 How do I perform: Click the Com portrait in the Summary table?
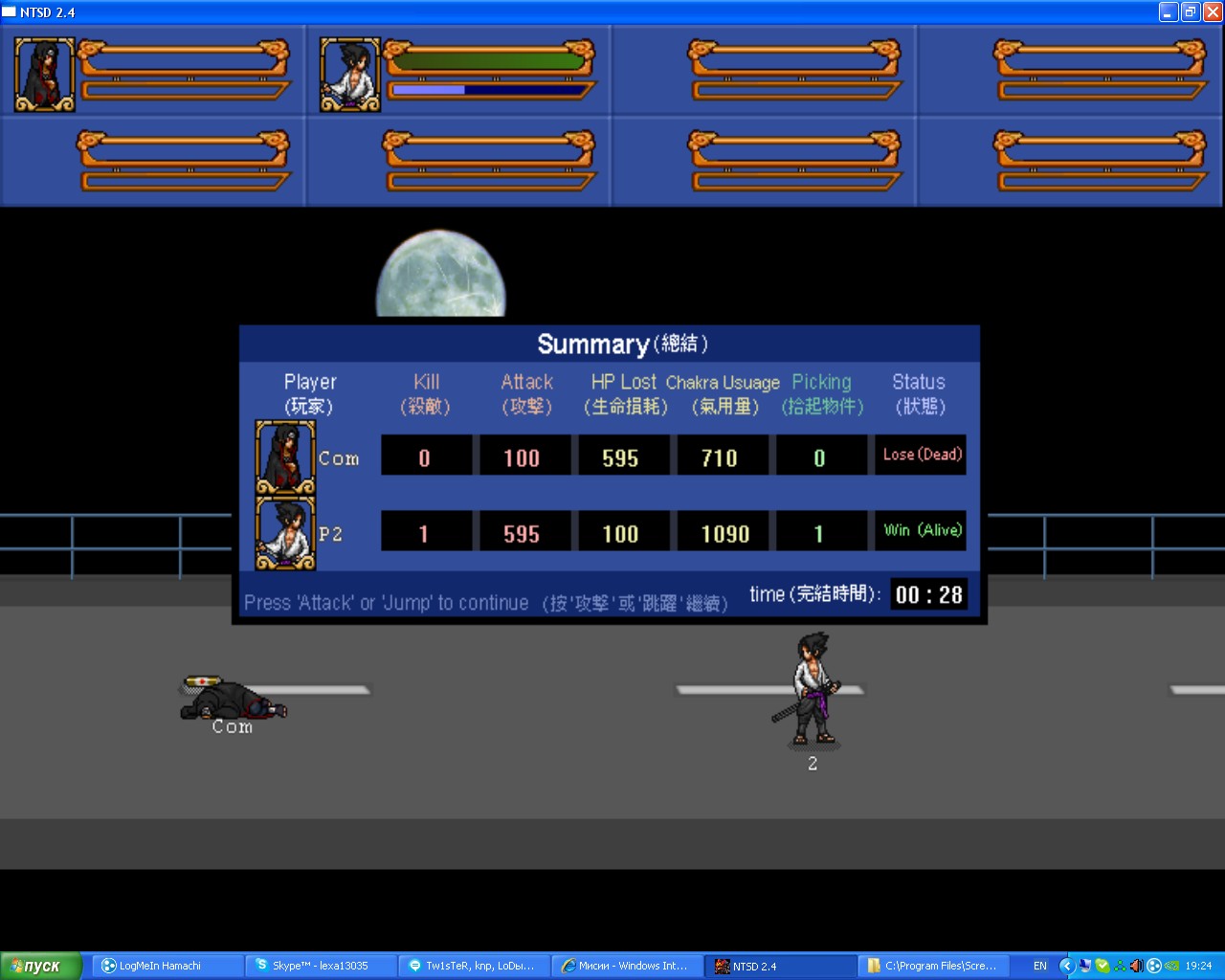click(x=285, y=457)
